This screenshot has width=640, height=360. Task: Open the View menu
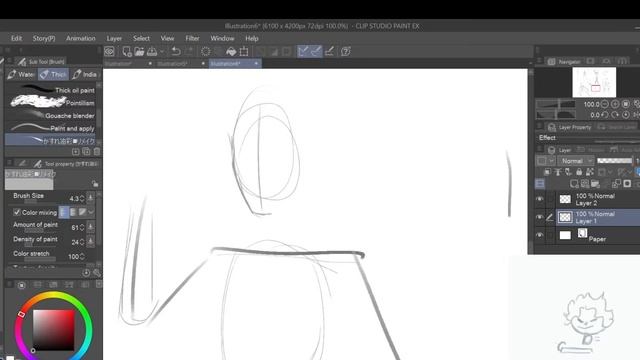pyautogui.click(x=167, y=38)
